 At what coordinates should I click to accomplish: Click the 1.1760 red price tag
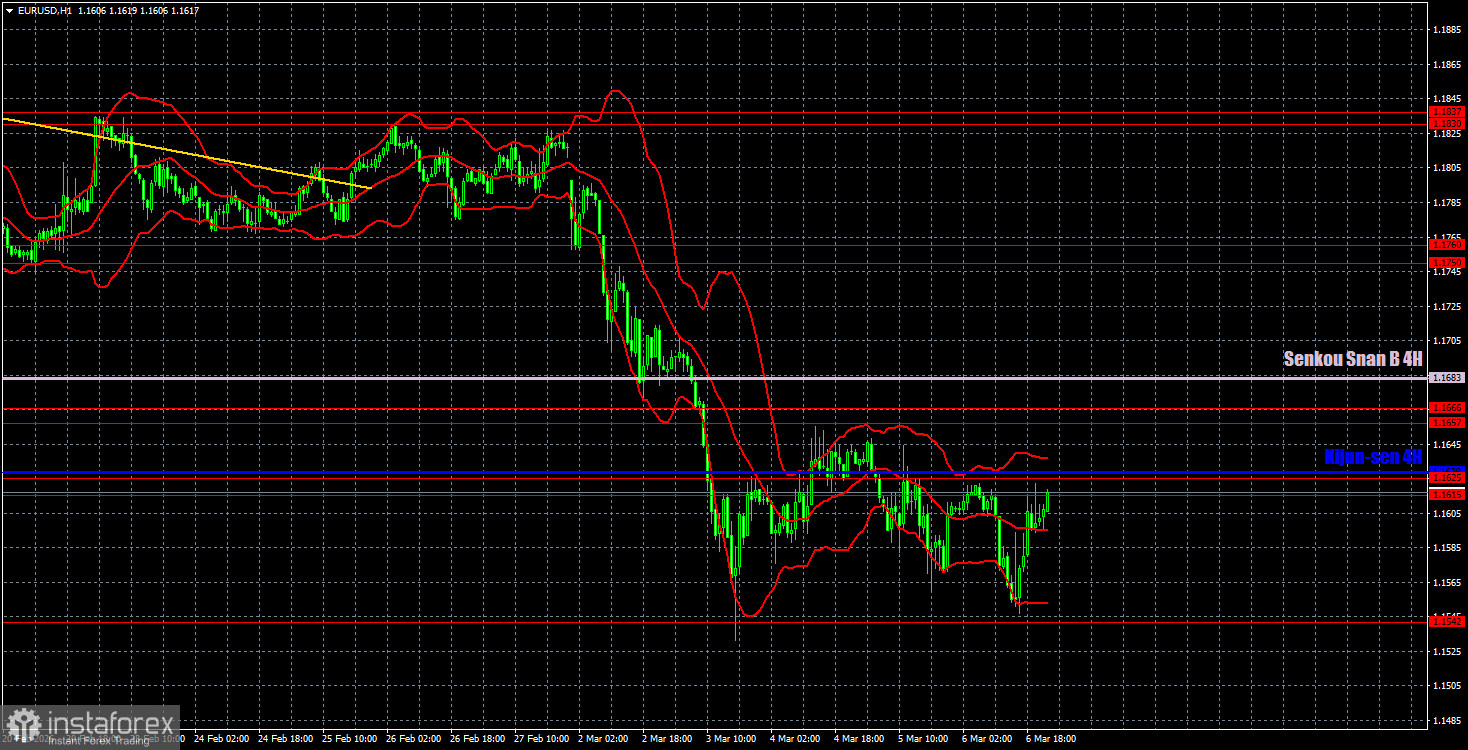tap(1447, 244)
